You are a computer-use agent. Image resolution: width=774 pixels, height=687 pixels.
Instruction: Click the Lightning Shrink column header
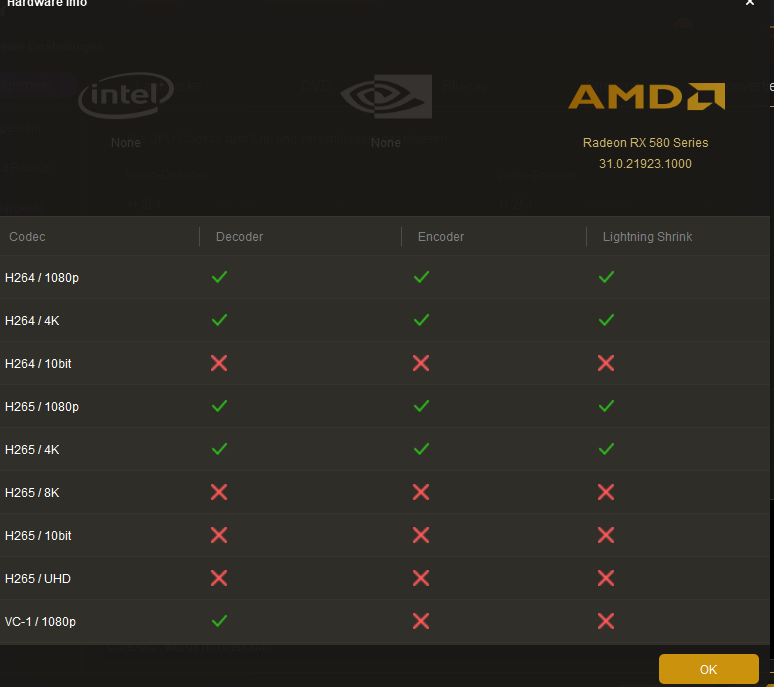click(x=647, y=237)
